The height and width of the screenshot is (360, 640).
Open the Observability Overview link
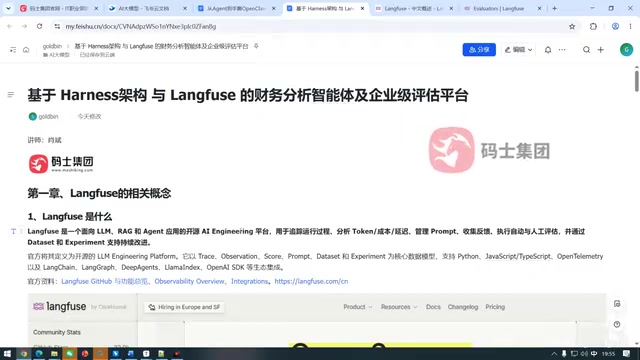click(x=189, y=281)
